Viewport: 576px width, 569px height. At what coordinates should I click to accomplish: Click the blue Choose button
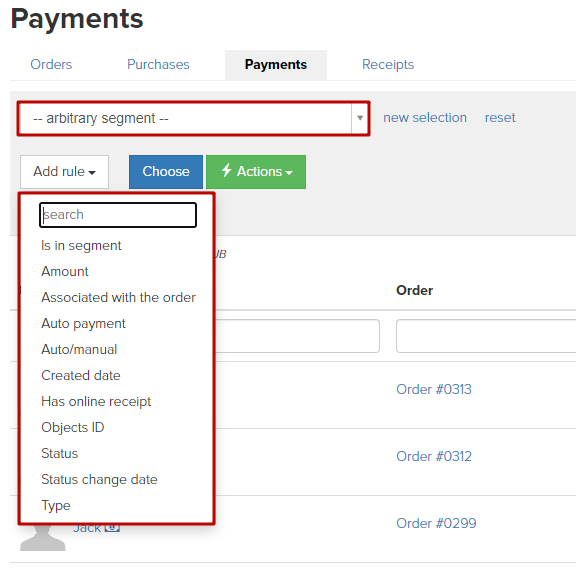[x=166, y=172]
